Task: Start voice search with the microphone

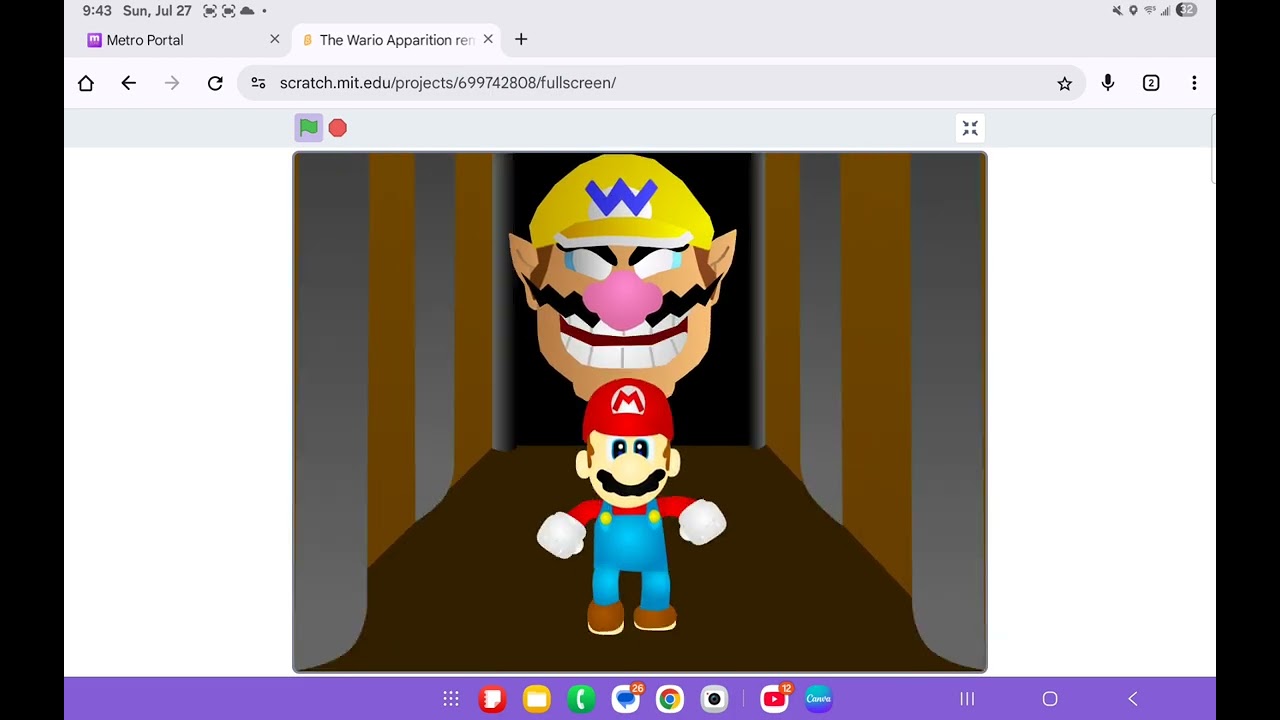Action: [1108, 83]
